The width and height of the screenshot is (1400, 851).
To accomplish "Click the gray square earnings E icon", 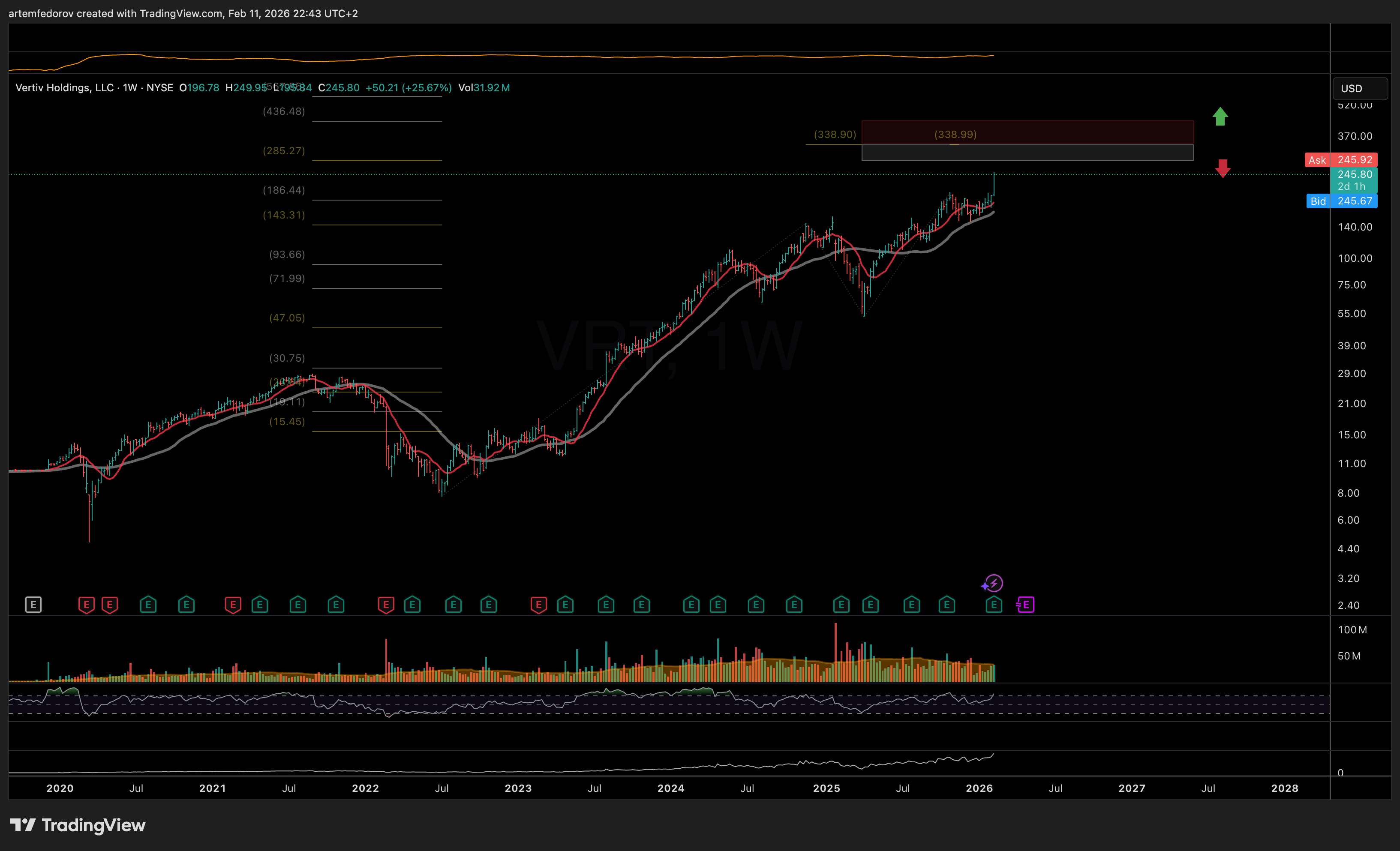I will click(33, 605).
